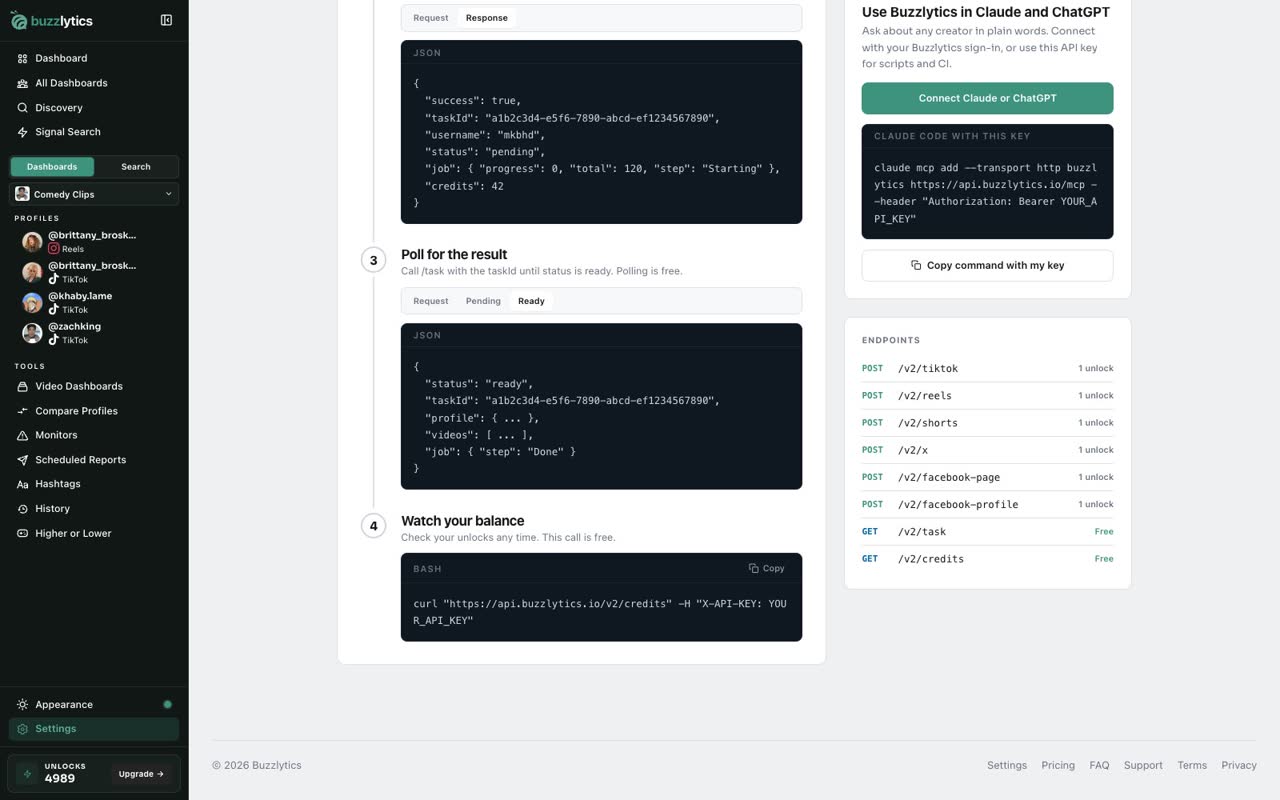Click Connect Claude or ChatGPT button
Image resolution: width=1280 pixels, height=800 pixels.
(987, 98)
